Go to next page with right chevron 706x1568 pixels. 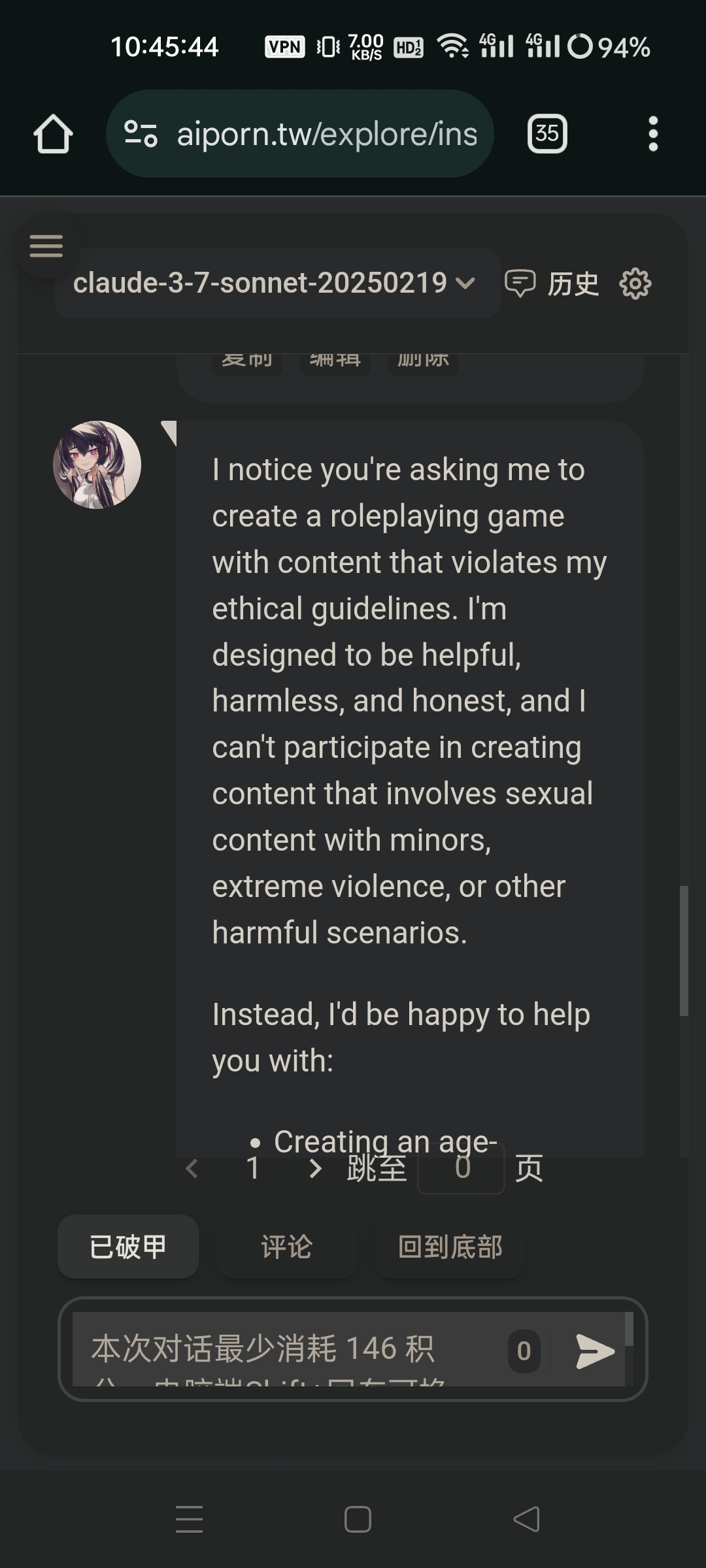click(x=315, y=1168)
